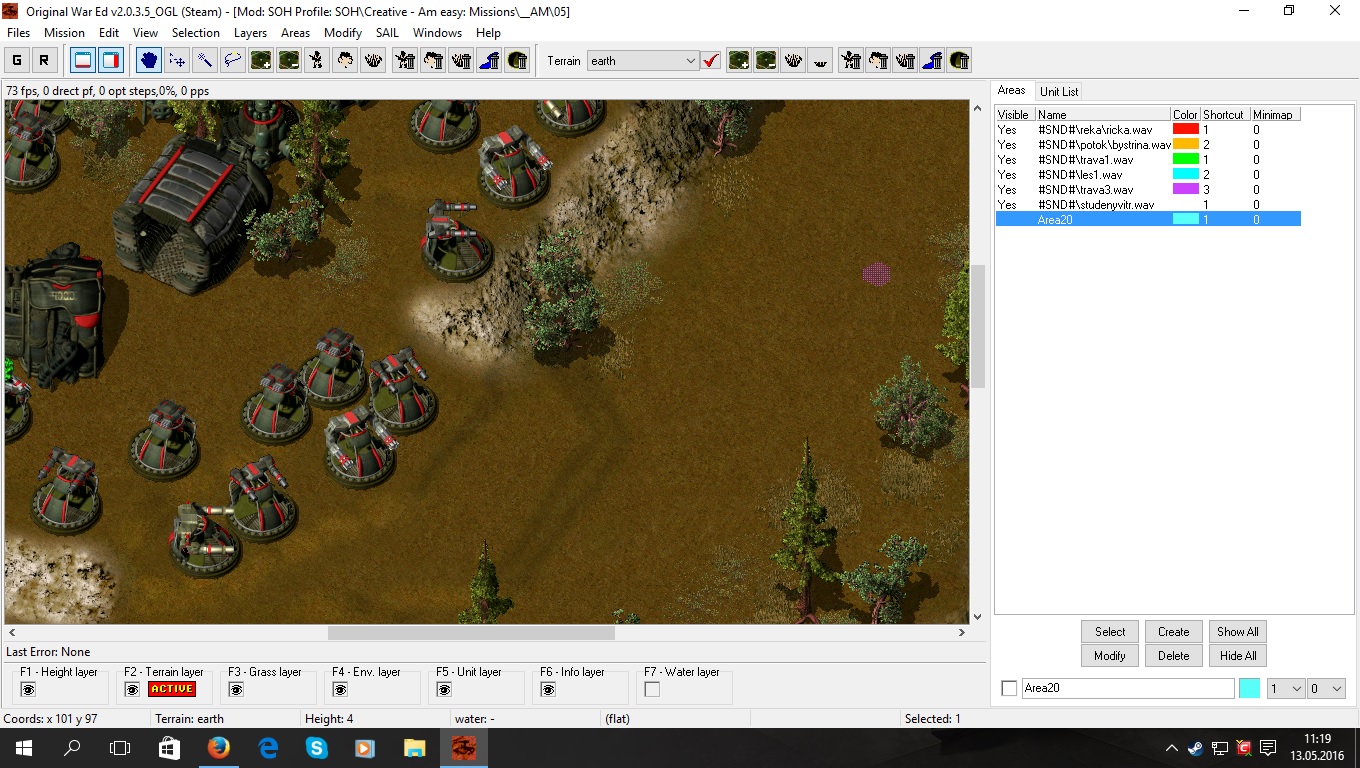Switch to the Areas tab
1360x768 pixels.
pyautogui.click(x=1012, y=90)
